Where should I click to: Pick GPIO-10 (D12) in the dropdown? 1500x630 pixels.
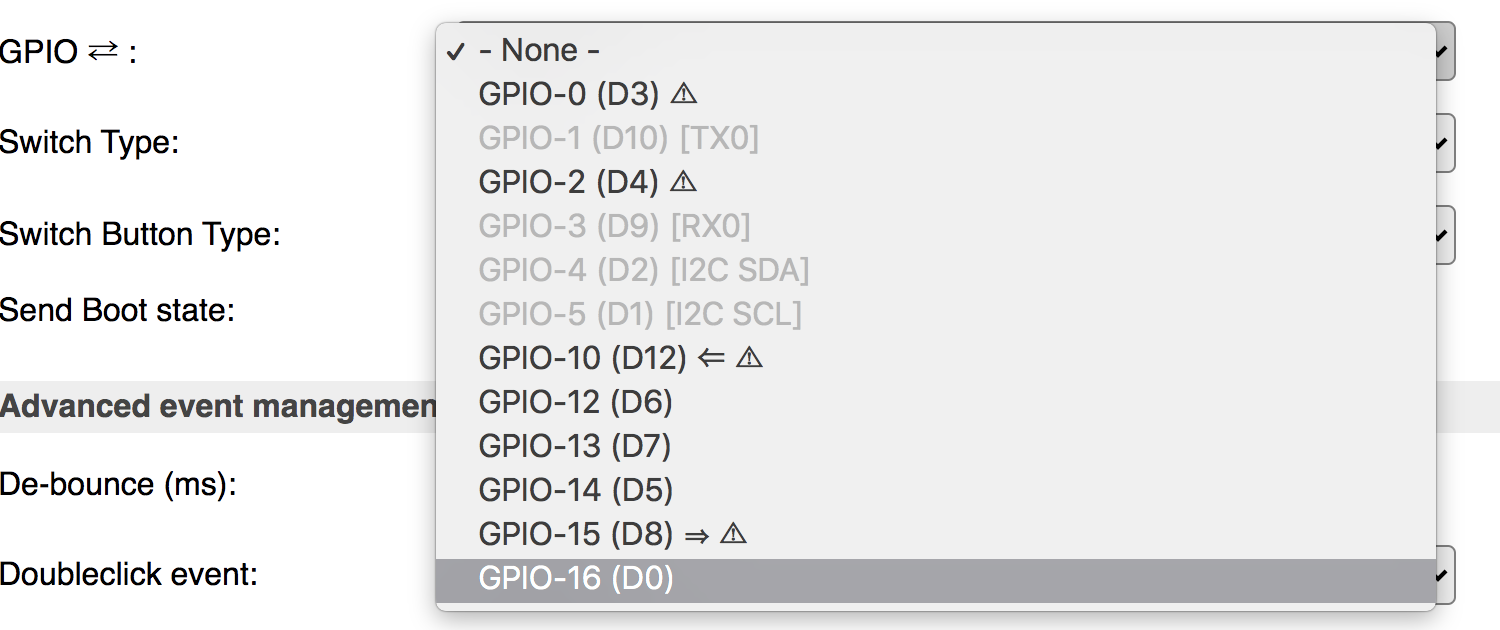936,358
